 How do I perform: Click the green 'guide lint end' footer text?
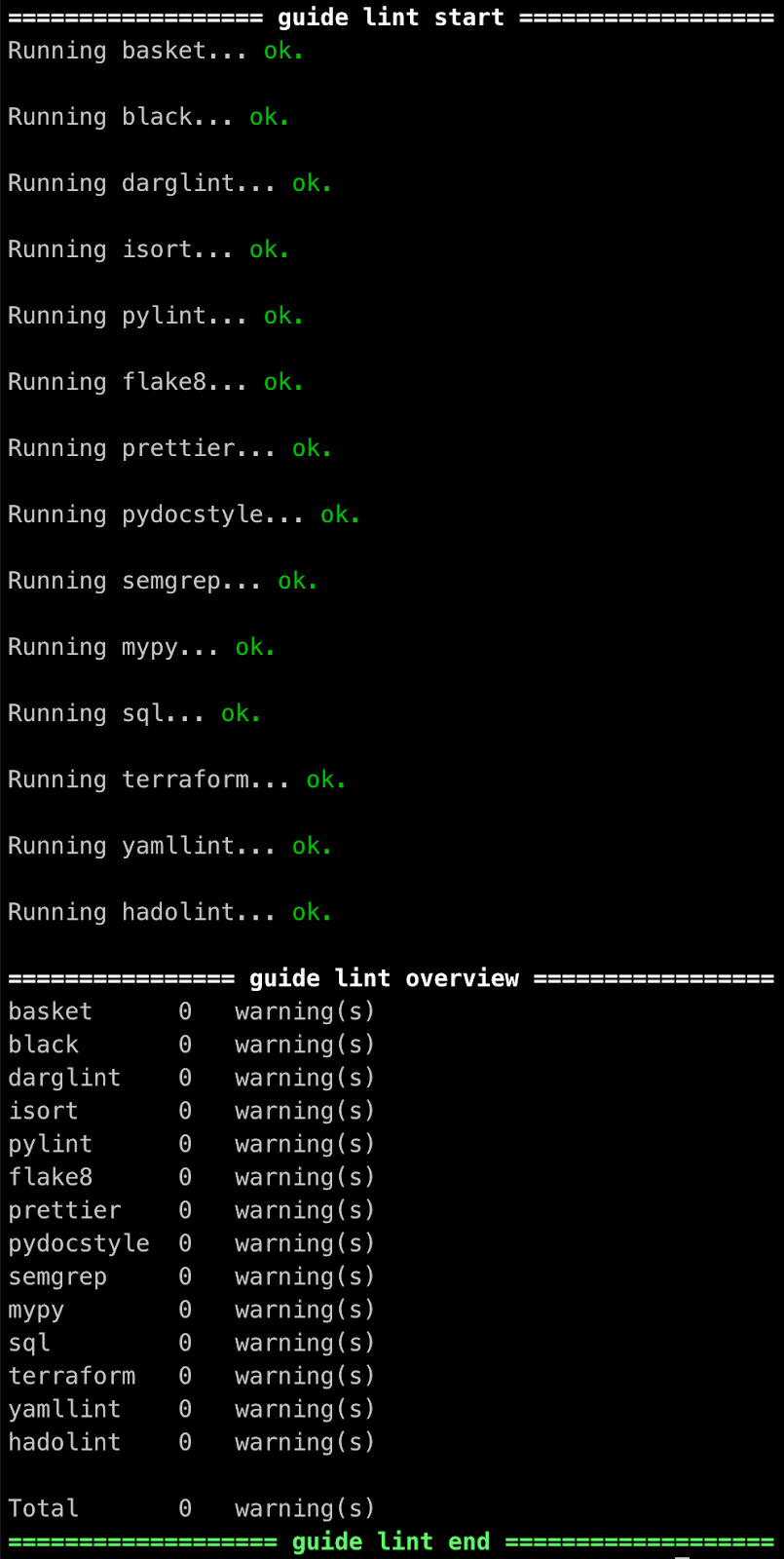(x=391, y=1541)
